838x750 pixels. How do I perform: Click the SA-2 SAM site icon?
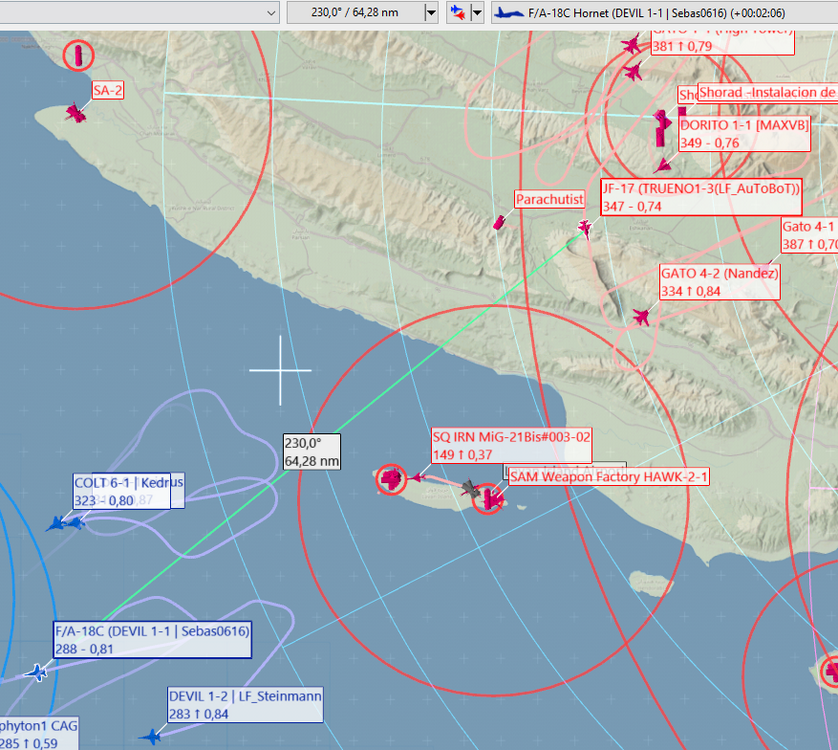75,112
